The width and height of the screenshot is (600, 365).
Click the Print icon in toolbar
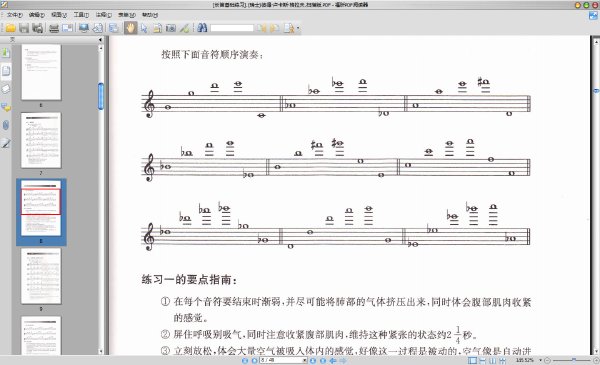[54, 28]
